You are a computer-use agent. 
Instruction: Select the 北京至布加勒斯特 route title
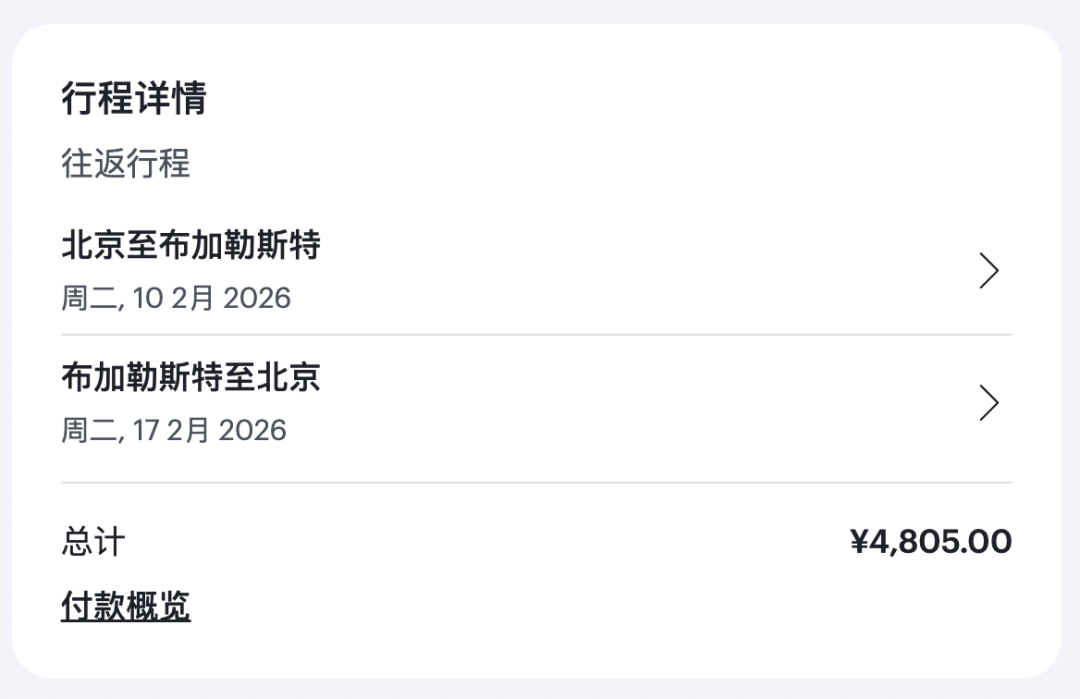pyautogui.click(x=191, y=245)
